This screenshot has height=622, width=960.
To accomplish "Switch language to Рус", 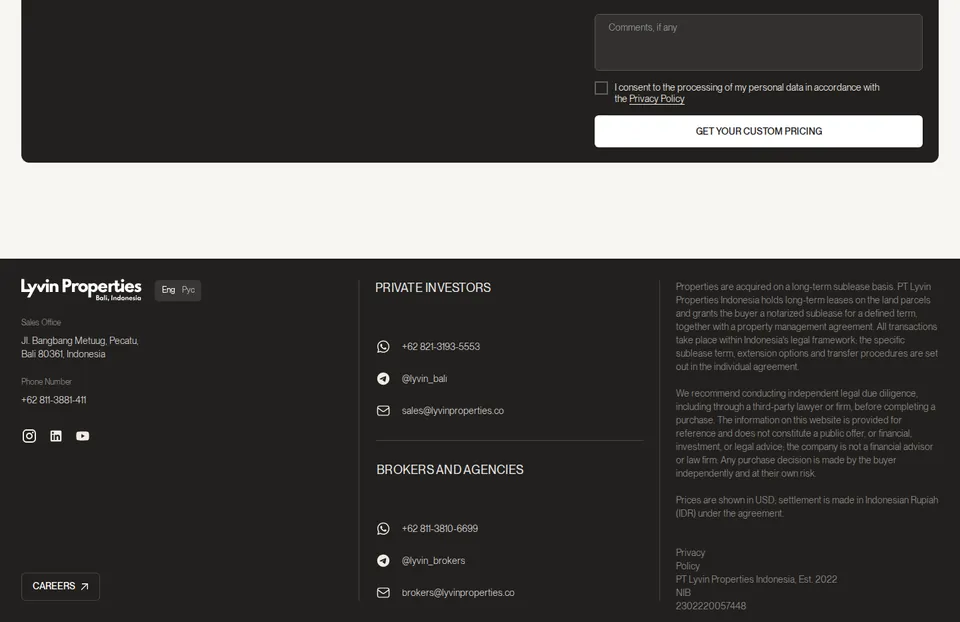I will [188, 290].
